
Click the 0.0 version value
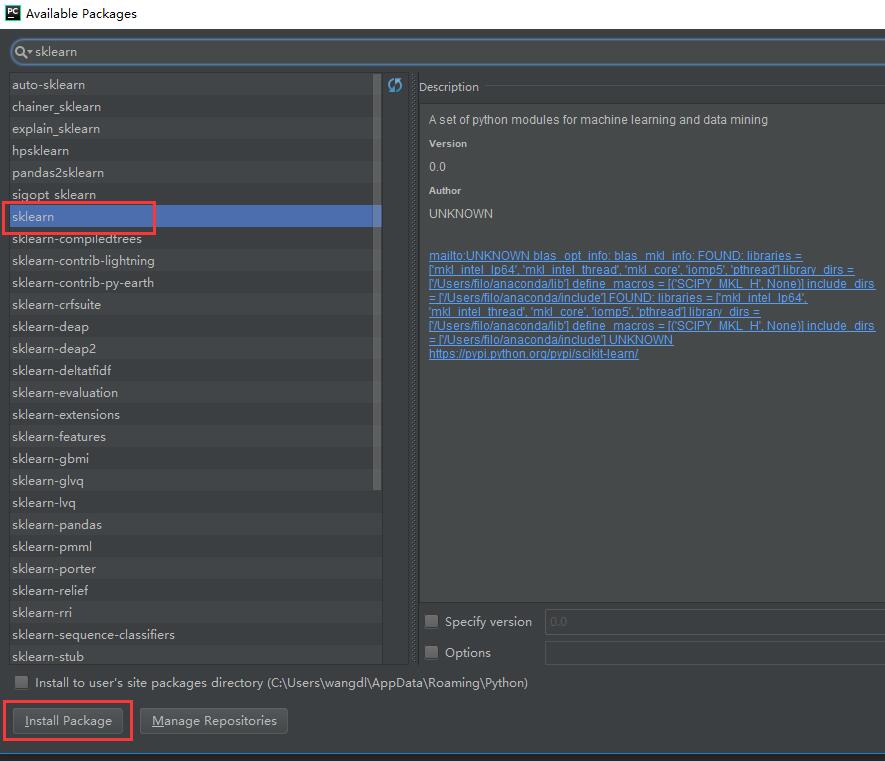point(437,167)
